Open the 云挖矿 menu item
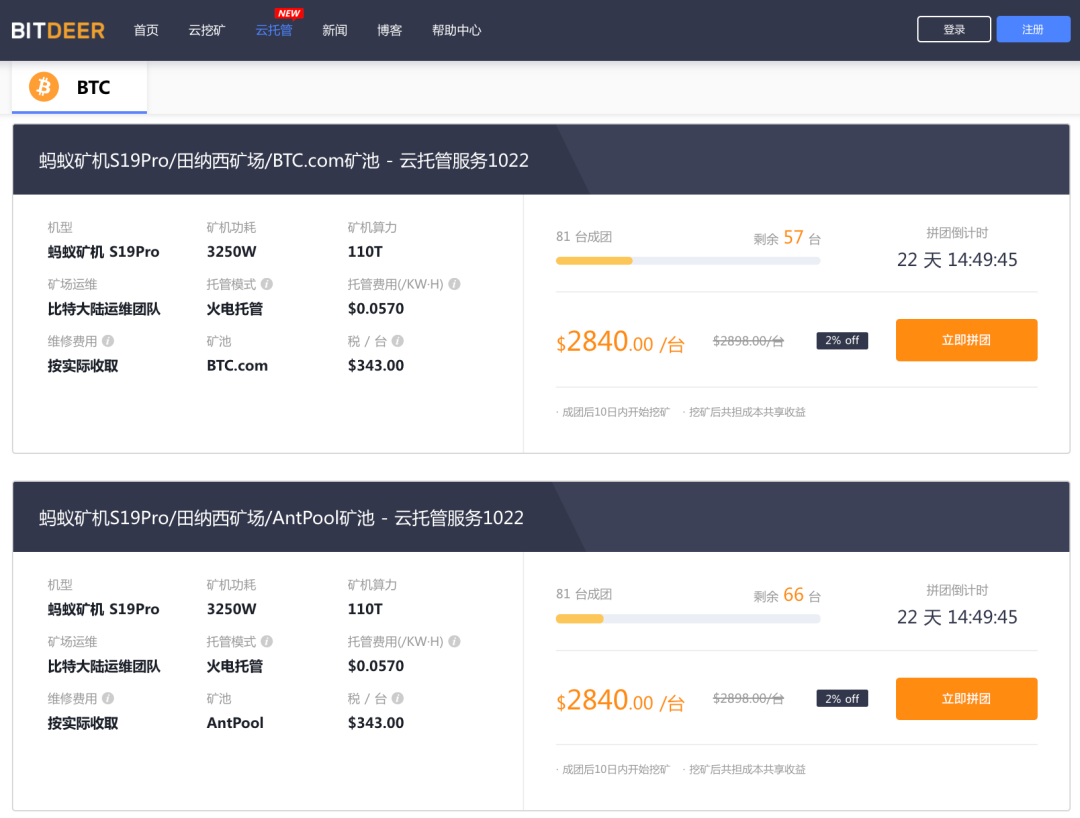The height and width of the screenshot is (818, 1080). pyautogui.click(x=207, y=30)
